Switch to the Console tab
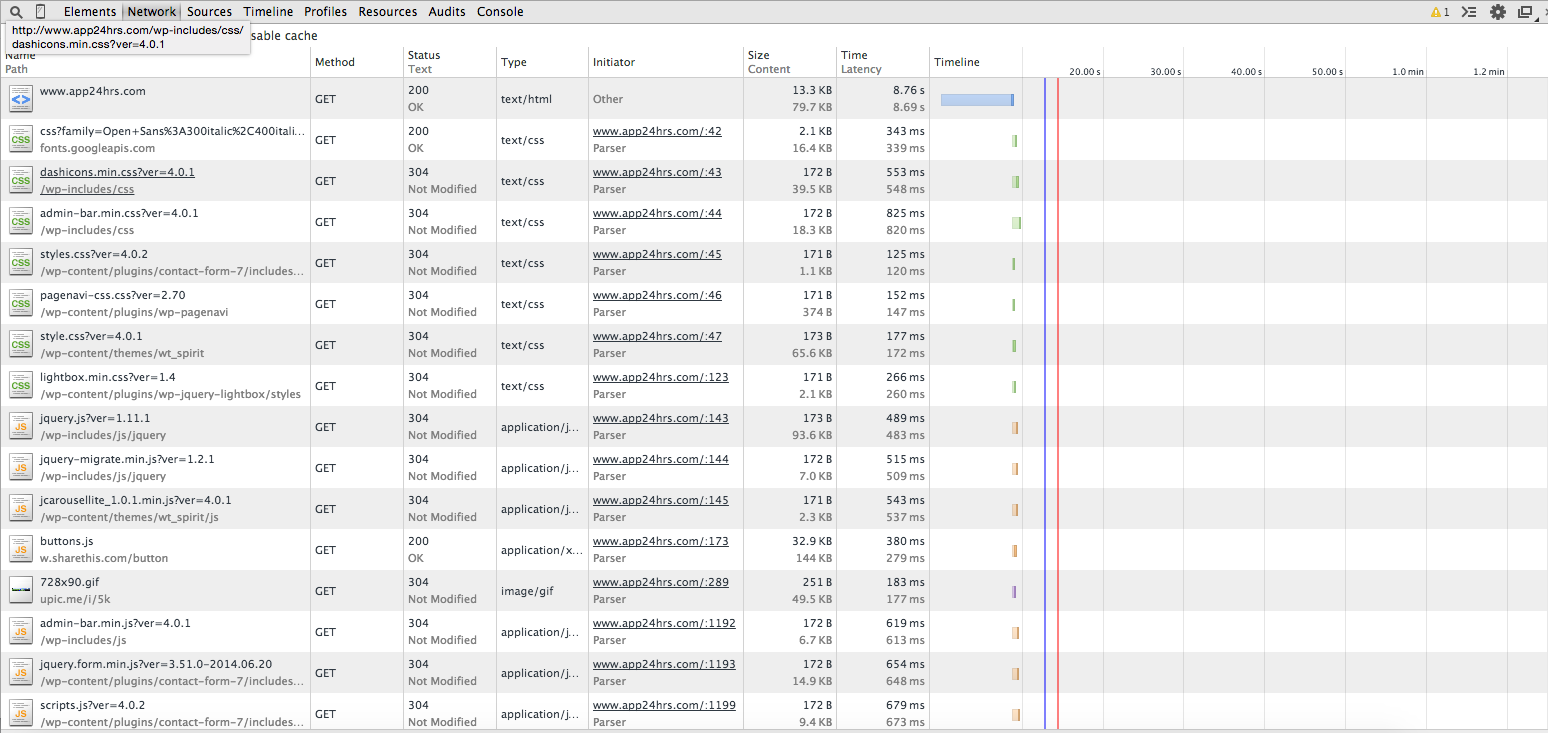1548x733 pixels. click(500, 12)
